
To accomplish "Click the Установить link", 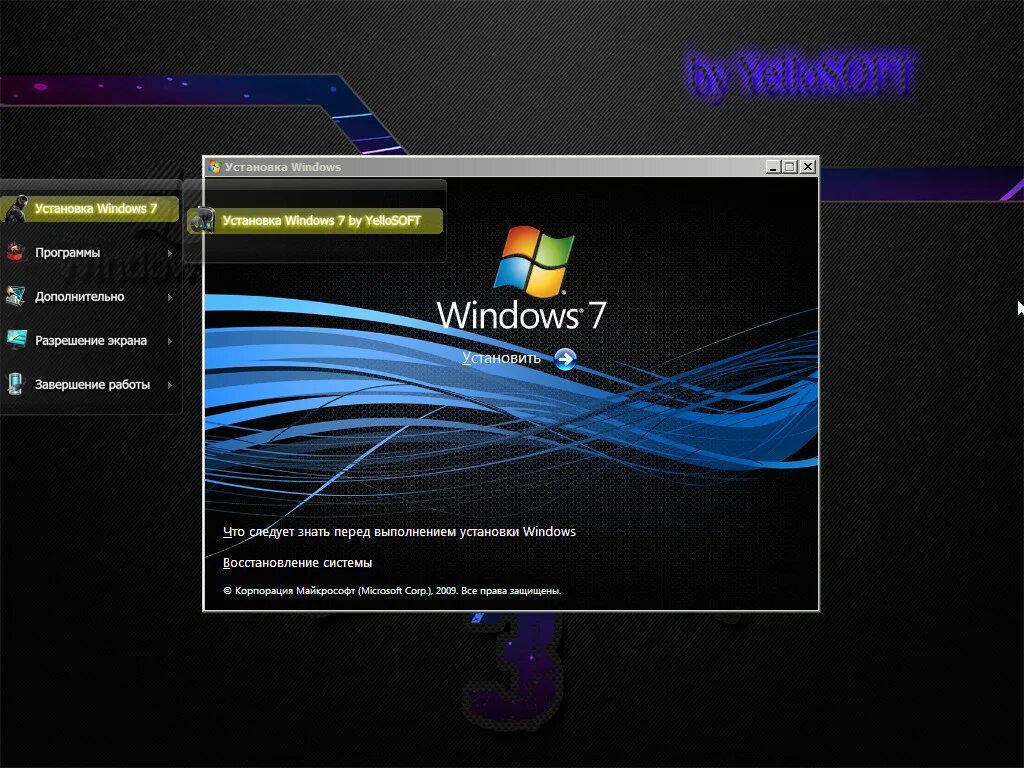I will 501,358.
